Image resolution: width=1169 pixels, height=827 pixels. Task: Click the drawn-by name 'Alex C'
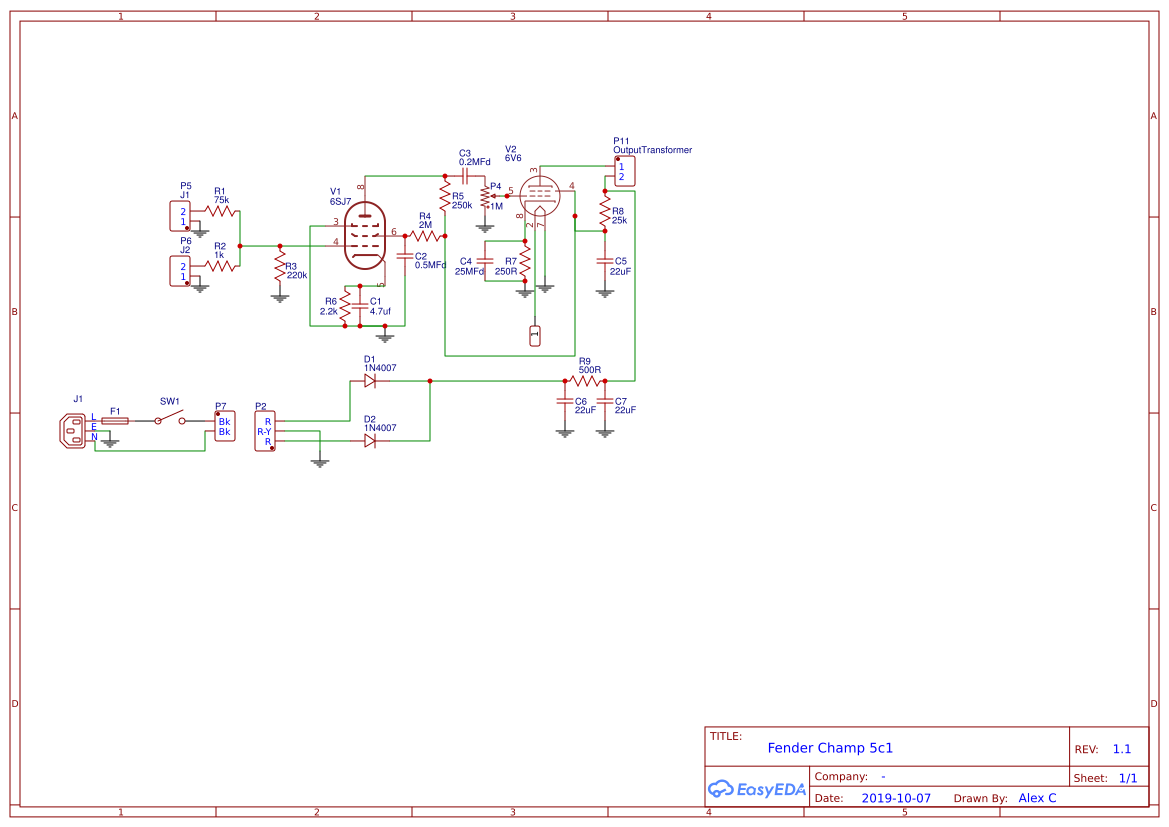(1037, 798)
